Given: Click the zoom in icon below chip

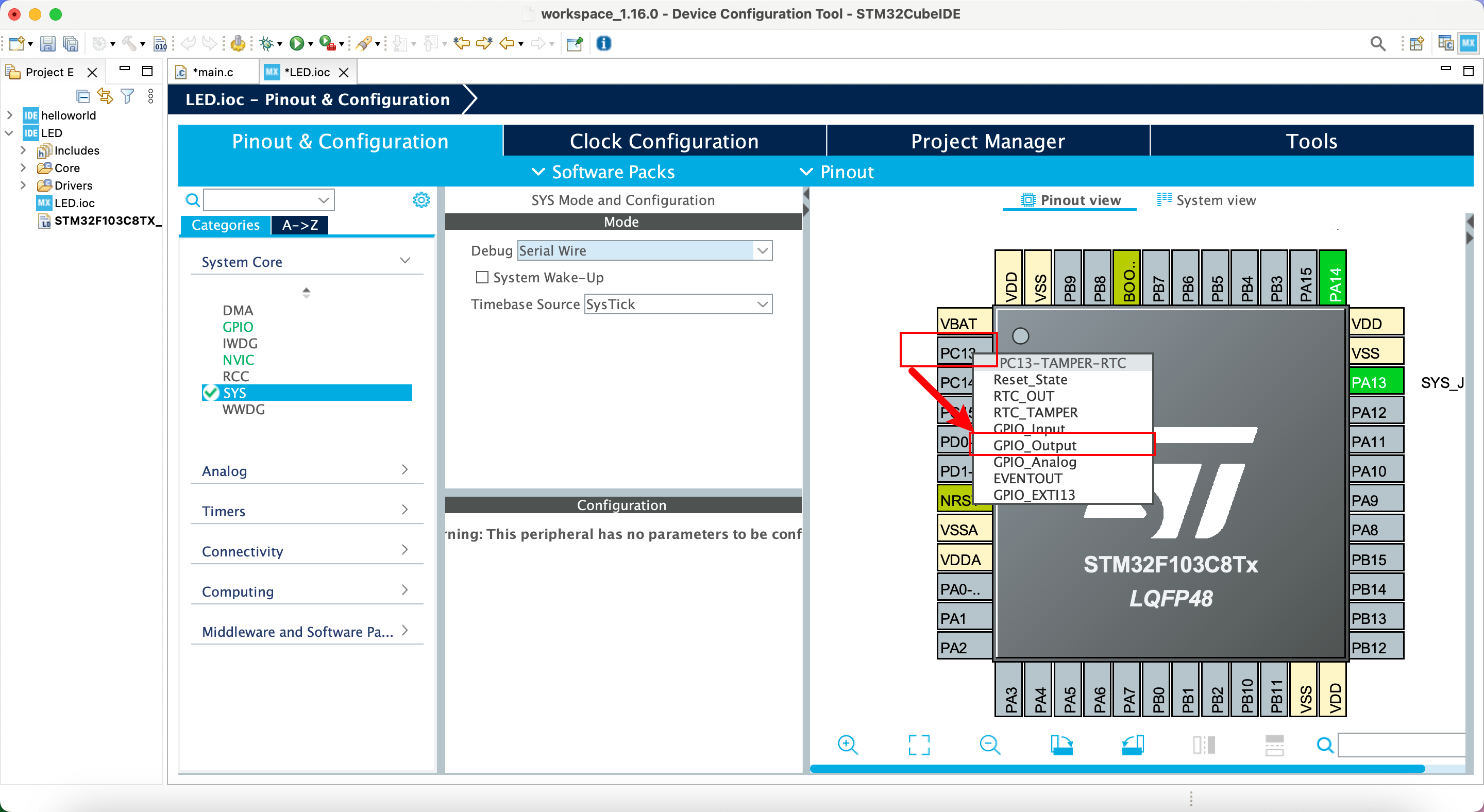Looking at the screenshot, I should (x=848, y=745).
